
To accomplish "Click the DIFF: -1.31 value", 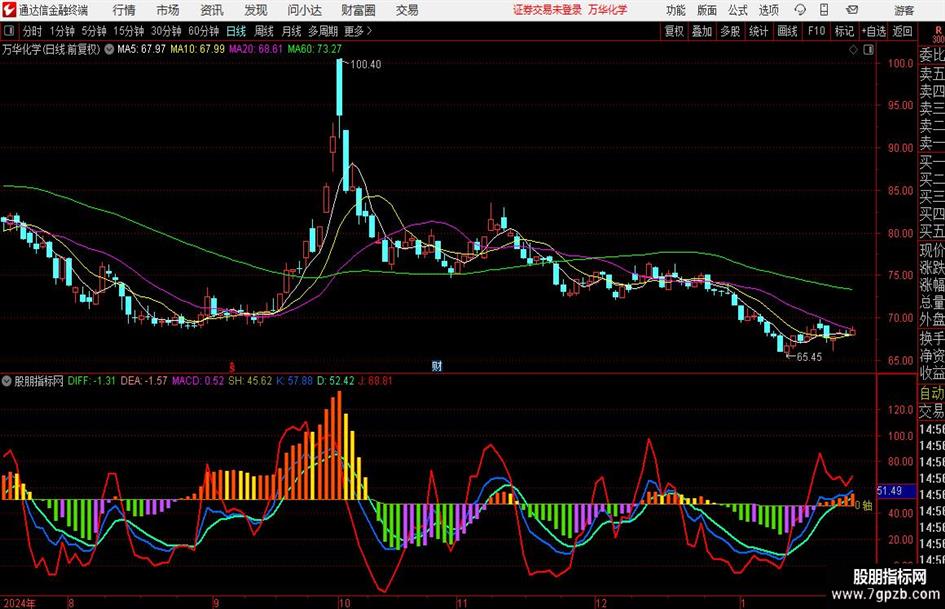I will point(91,381).
